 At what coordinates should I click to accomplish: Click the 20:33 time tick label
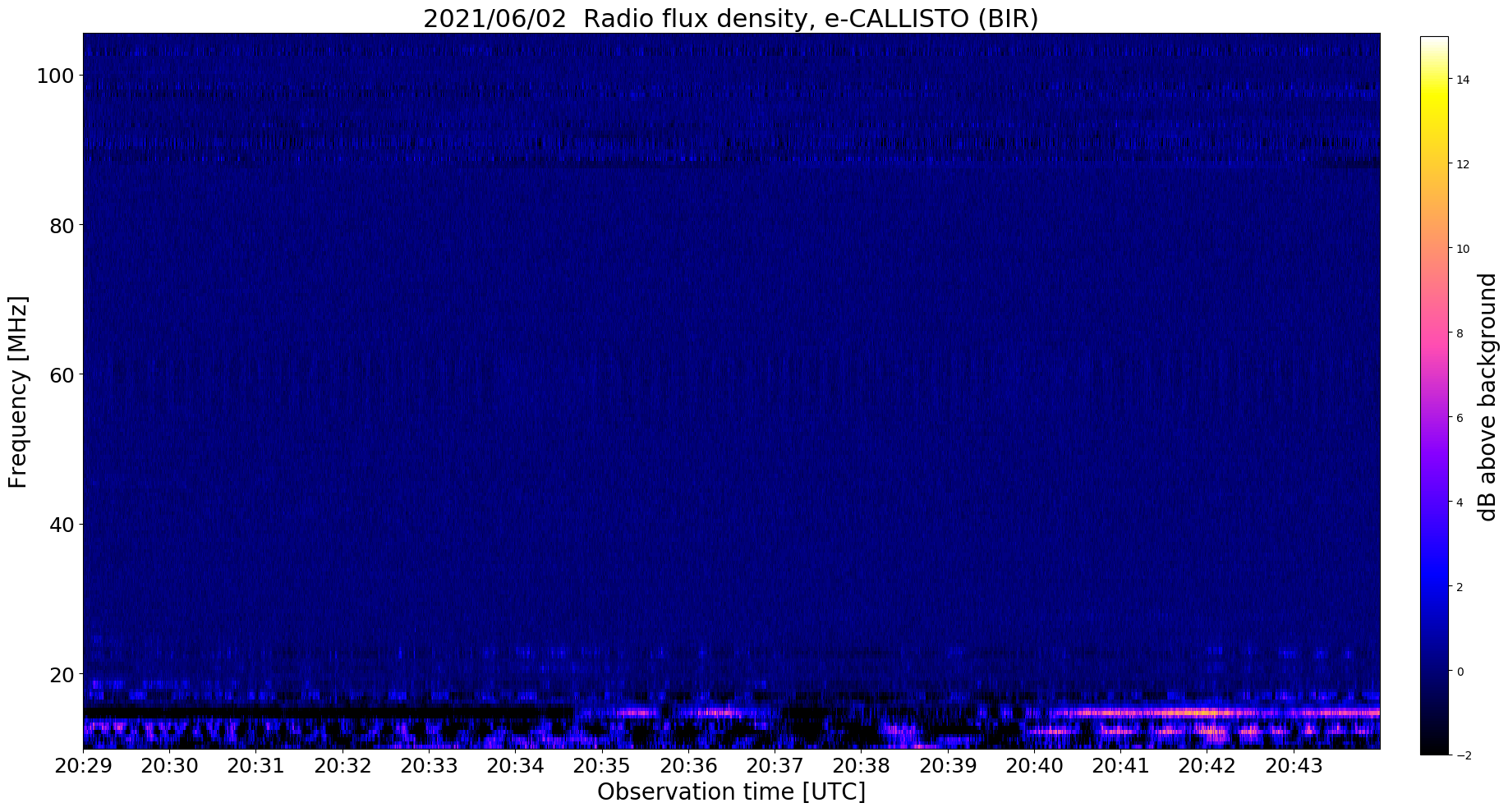point(429,766)
